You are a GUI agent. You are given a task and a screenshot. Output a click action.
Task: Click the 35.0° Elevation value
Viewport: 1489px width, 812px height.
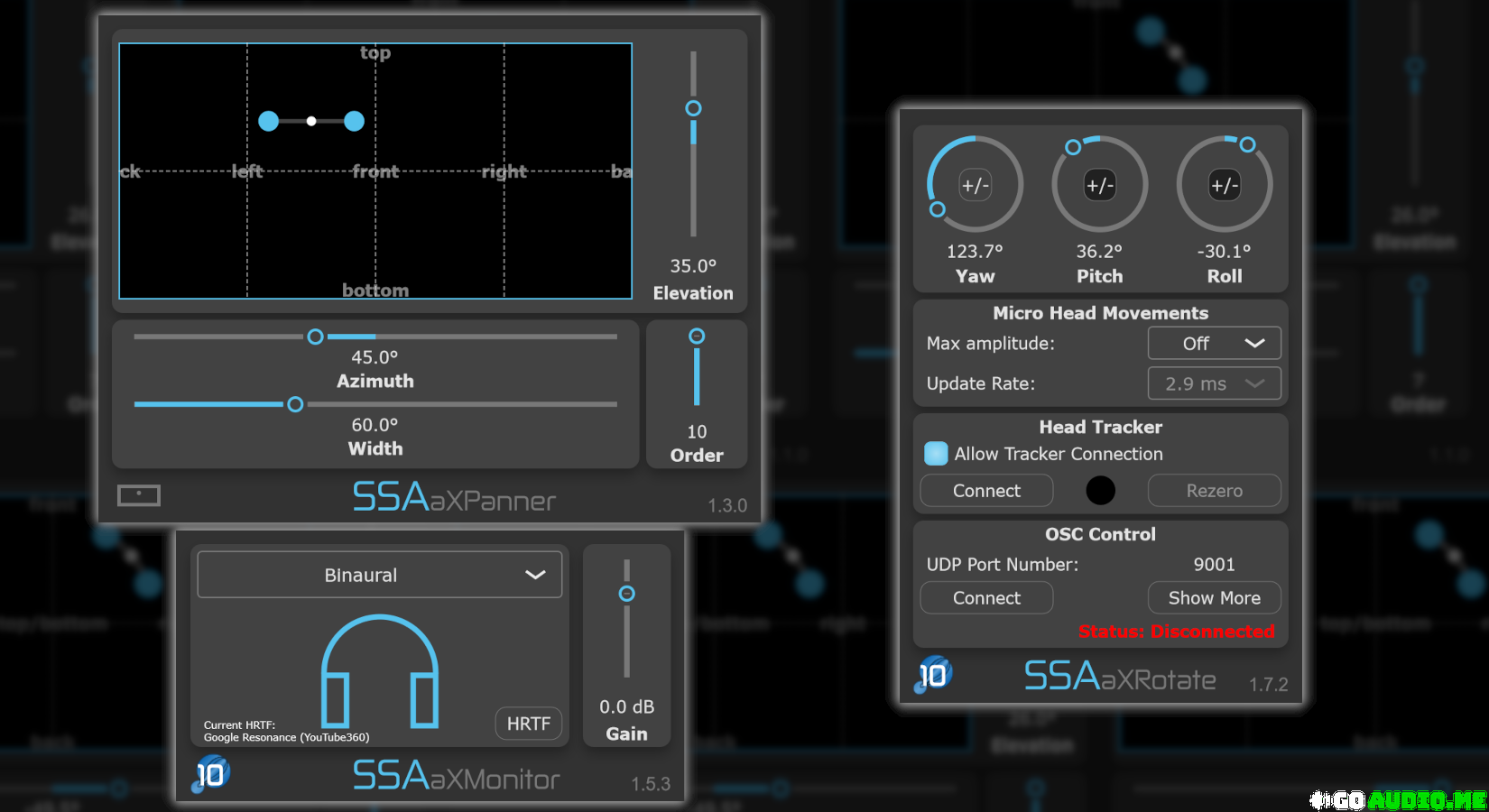point(693,266)
